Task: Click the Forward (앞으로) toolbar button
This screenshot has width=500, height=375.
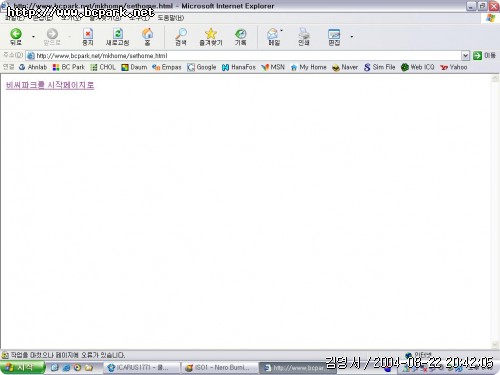Action: (x=52, y=36)
